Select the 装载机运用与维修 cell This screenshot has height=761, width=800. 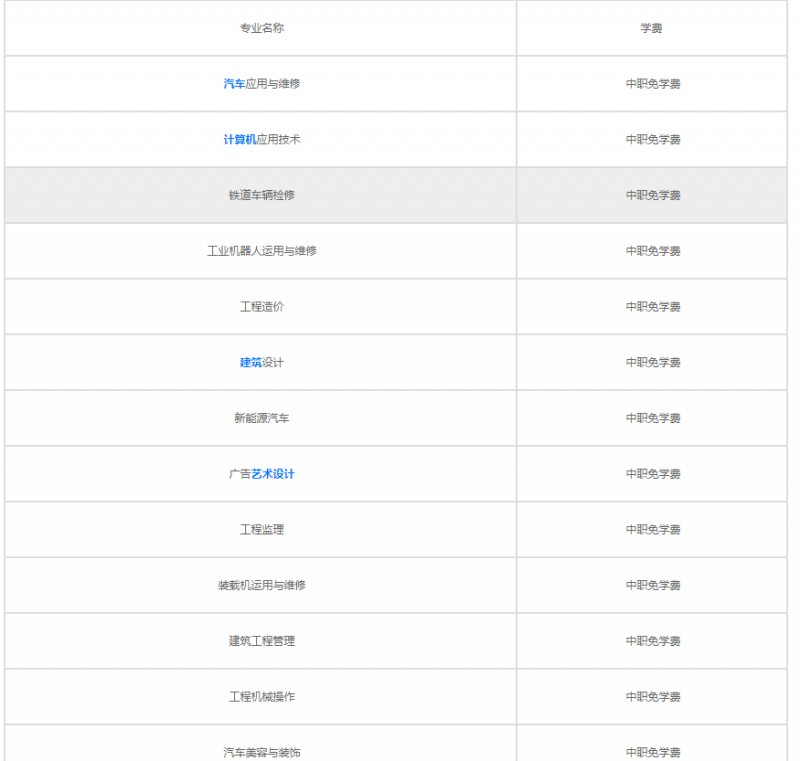[261, 585]
